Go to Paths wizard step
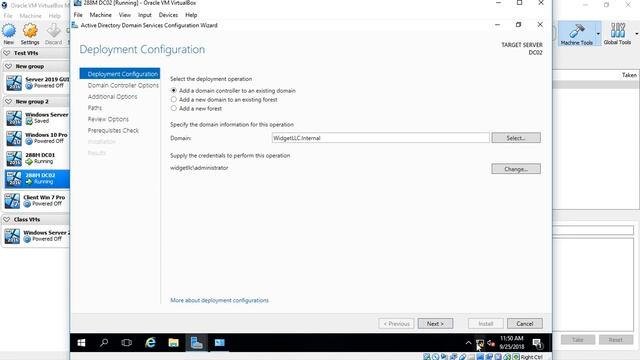Screen dimensions: 640x360 click(x=95, y=108)
